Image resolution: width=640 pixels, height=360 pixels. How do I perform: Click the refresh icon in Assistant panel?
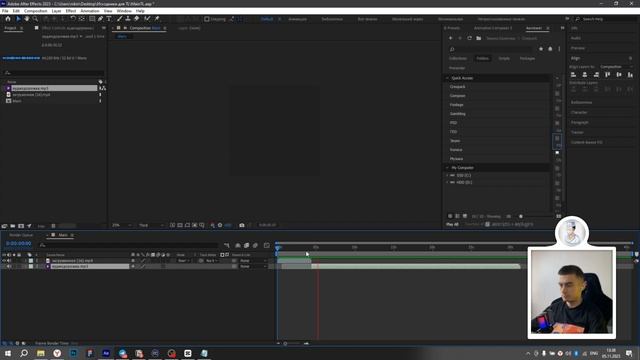click(x=469, y=38)
